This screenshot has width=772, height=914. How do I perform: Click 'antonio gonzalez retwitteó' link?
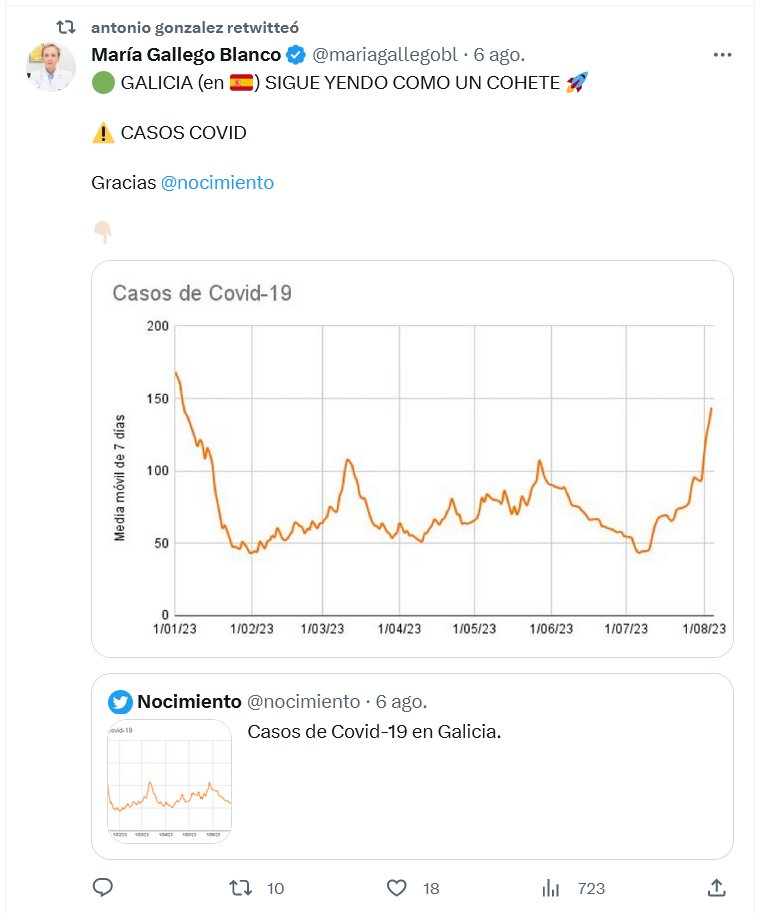click(x=194, y=27)
